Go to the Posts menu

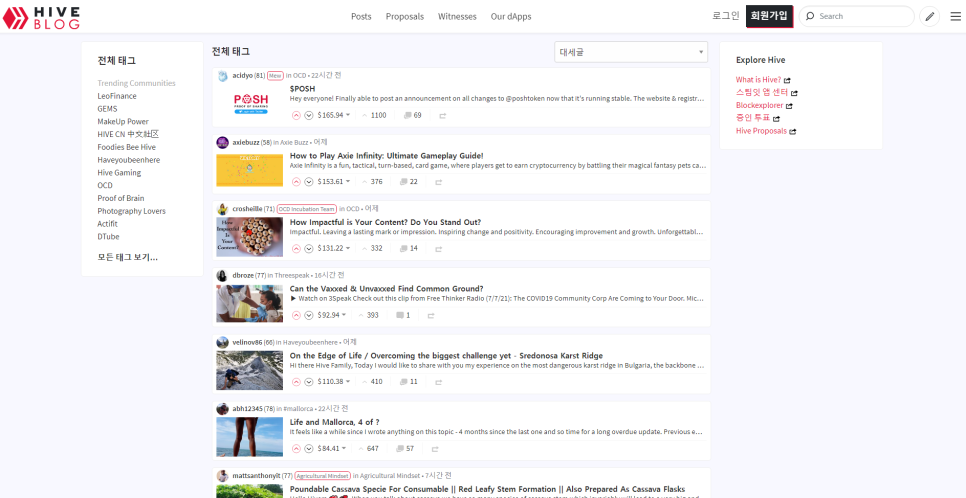361,17
